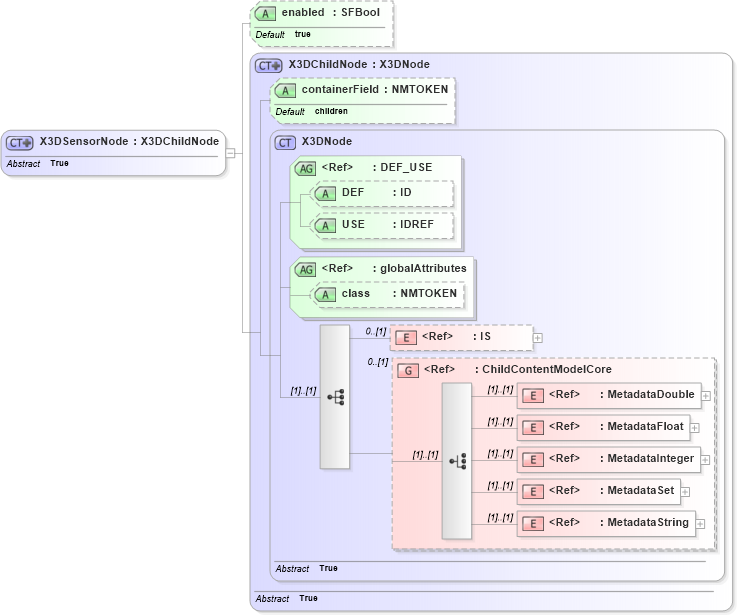Screen dimensions: 737x615
Task: Click the AG icon of globalAttributes group
Action: 306,269
